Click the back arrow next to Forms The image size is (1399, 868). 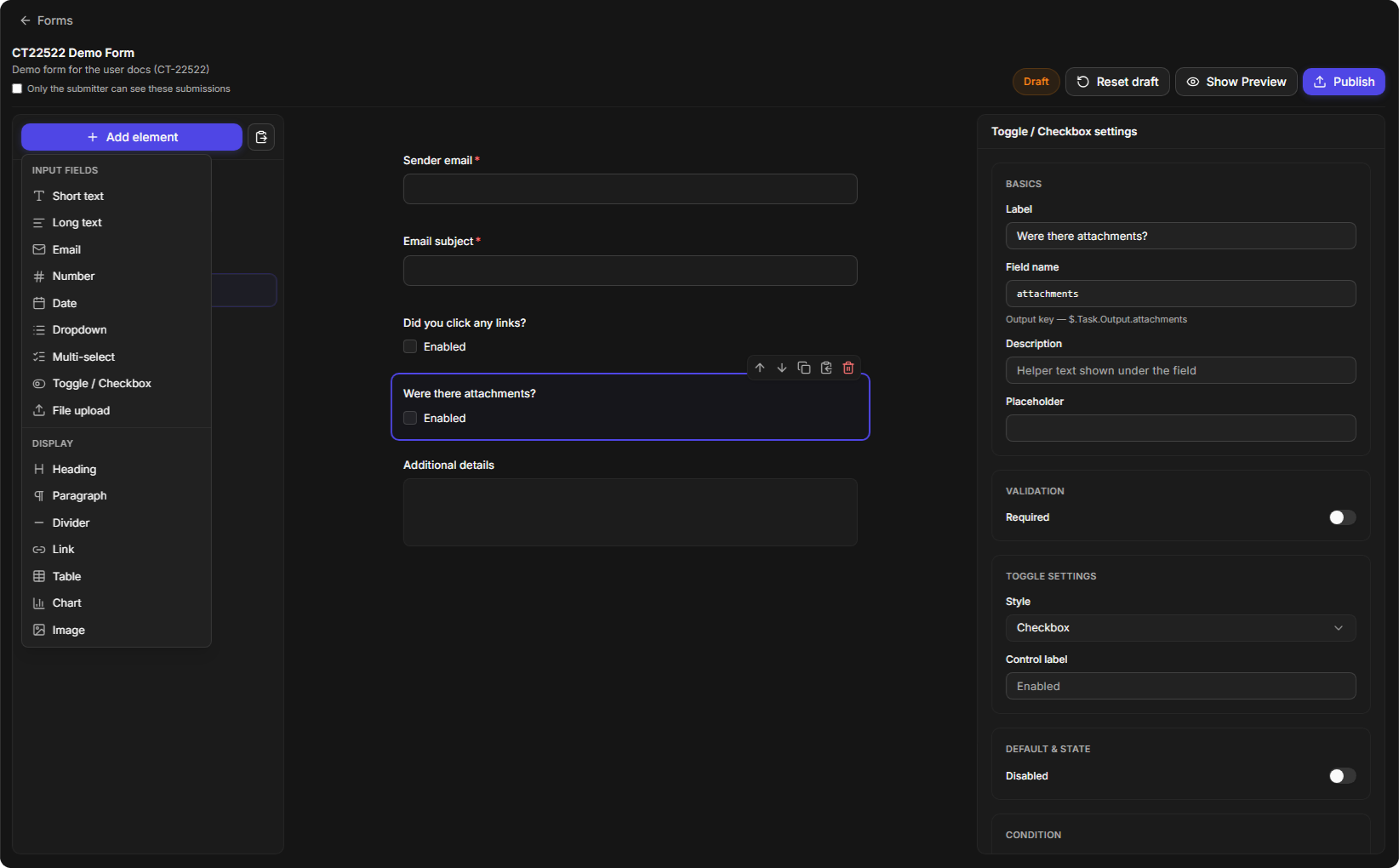[26, 20]
